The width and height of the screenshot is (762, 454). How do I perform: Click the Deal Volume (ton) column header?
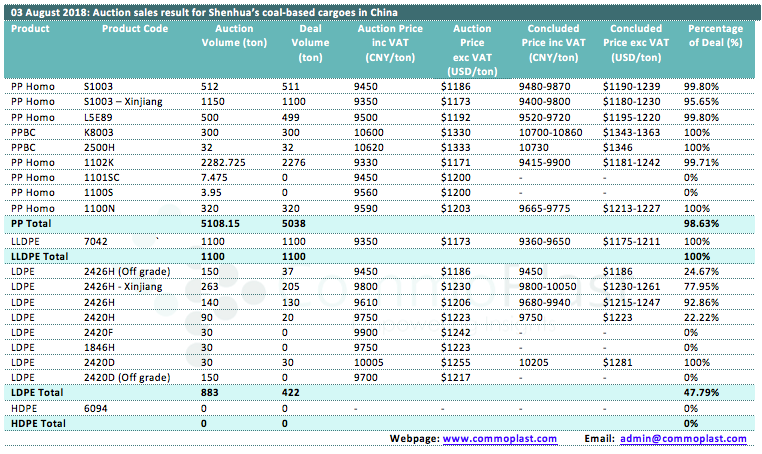point(310,43)
